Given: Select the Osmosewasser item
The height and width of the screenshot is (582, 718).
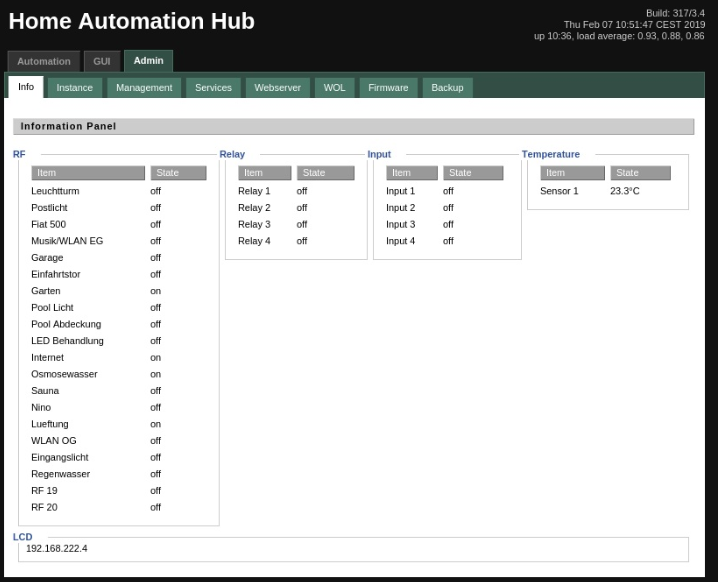Looking at the screenshot, I should pos(64,374).
